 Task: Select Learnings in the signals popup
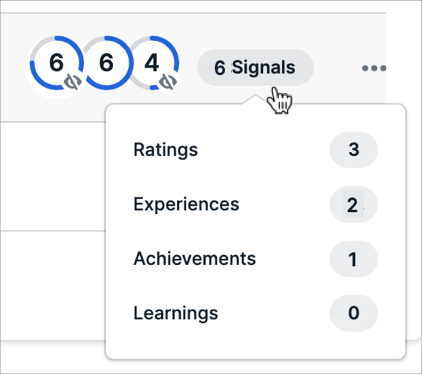pyautogui.click(x=176, y=313)
